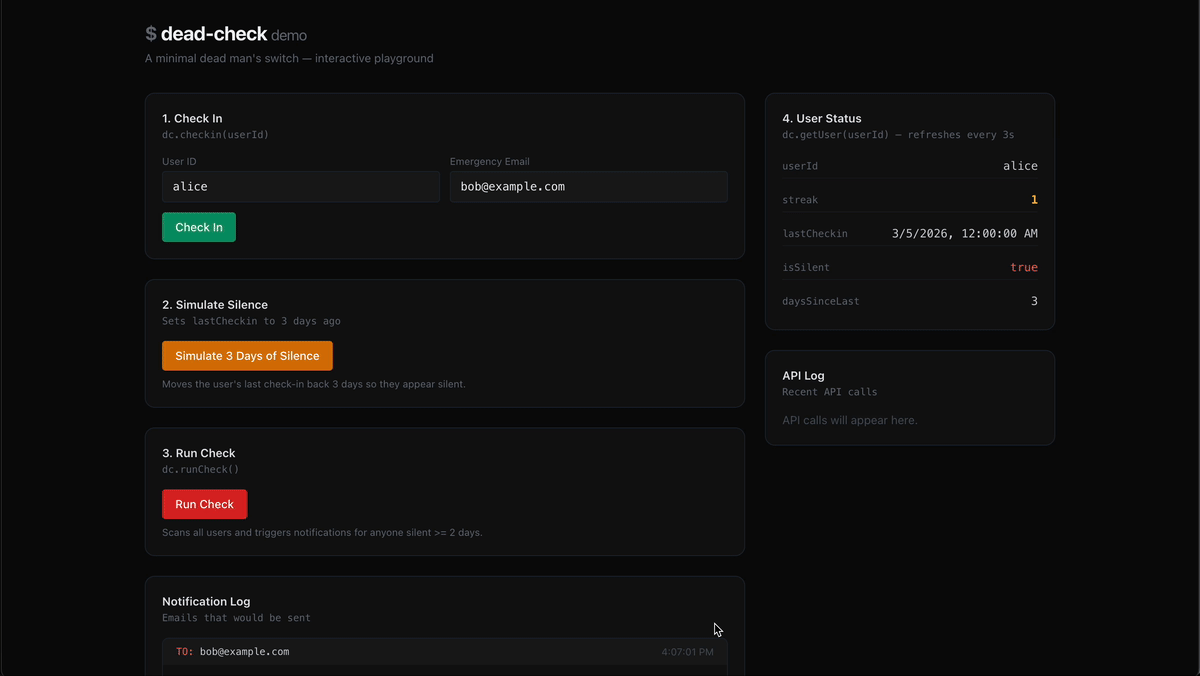This screenshot has width=1200, height=676.
Task: Click the daysSinceLast value 3
Action: [x=1034, y=301]
